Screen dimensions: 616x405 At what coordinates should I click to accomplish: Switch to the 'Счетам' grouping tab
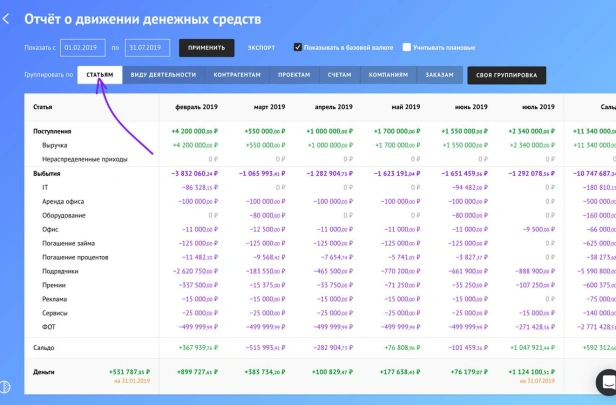339,75
